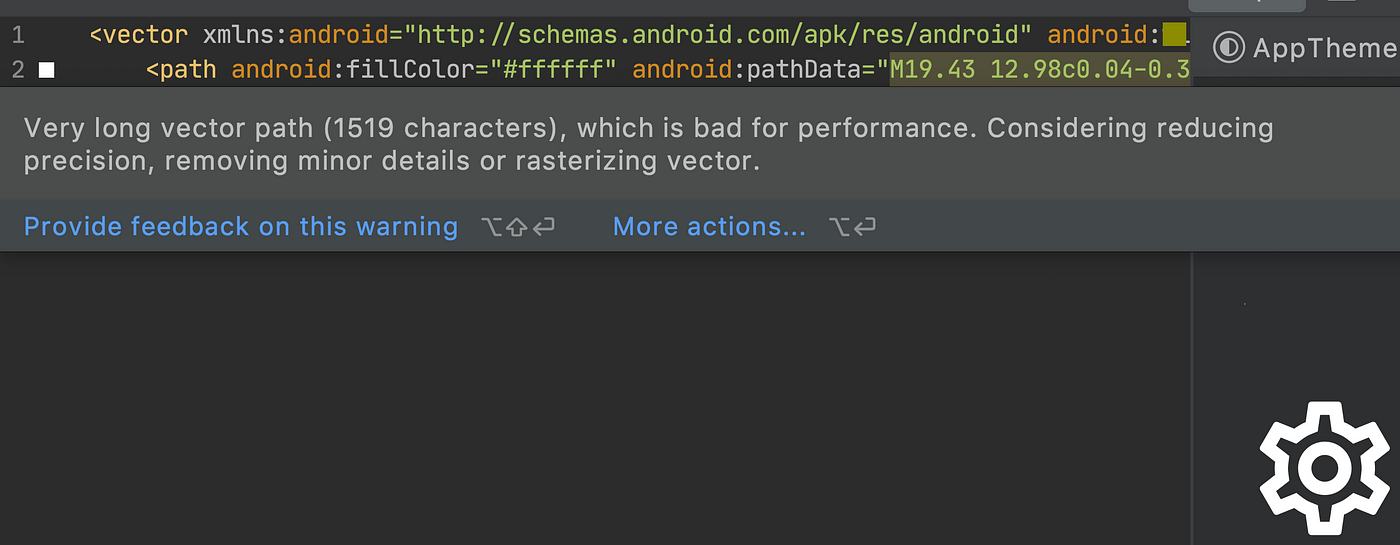Click the Very long vector path warning text
Screen dimensions: 1400x545
click(648, 144)
